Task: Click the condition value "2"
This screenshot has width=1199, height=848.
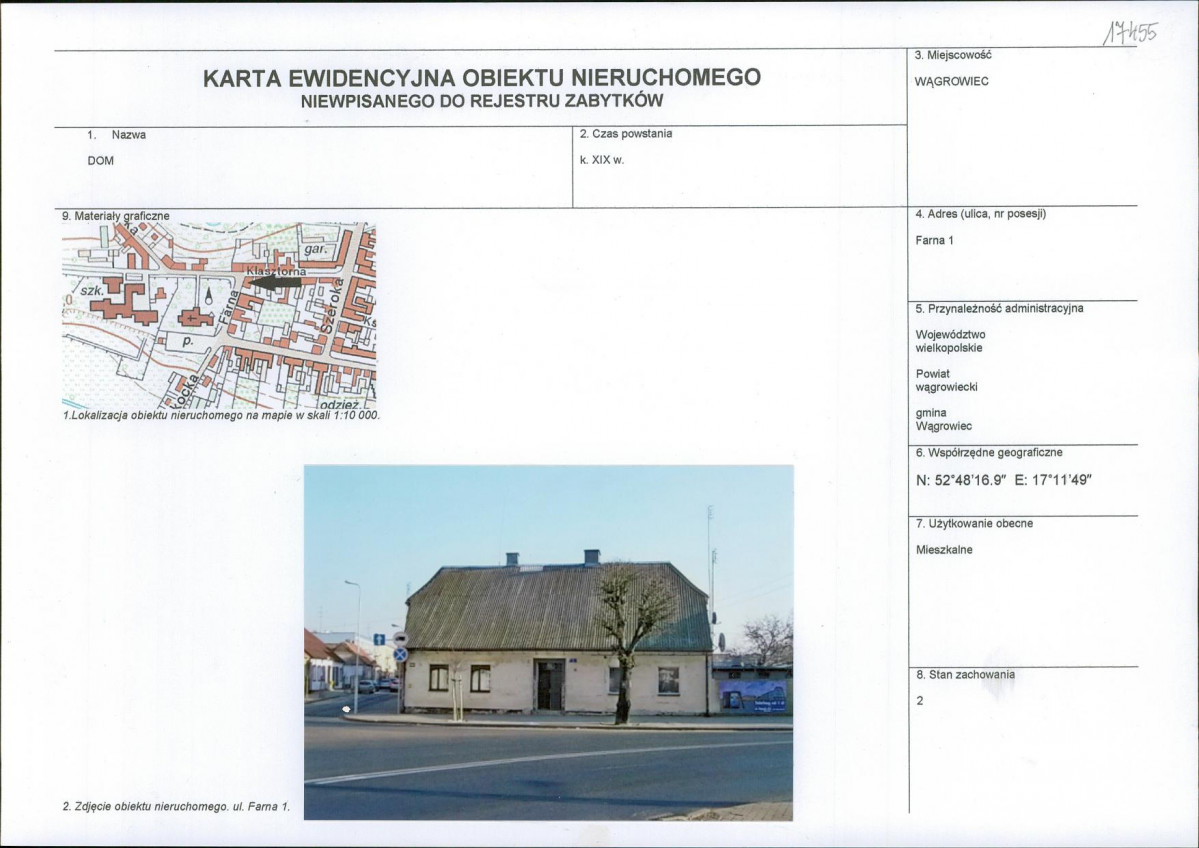Action: coord(919,700)
